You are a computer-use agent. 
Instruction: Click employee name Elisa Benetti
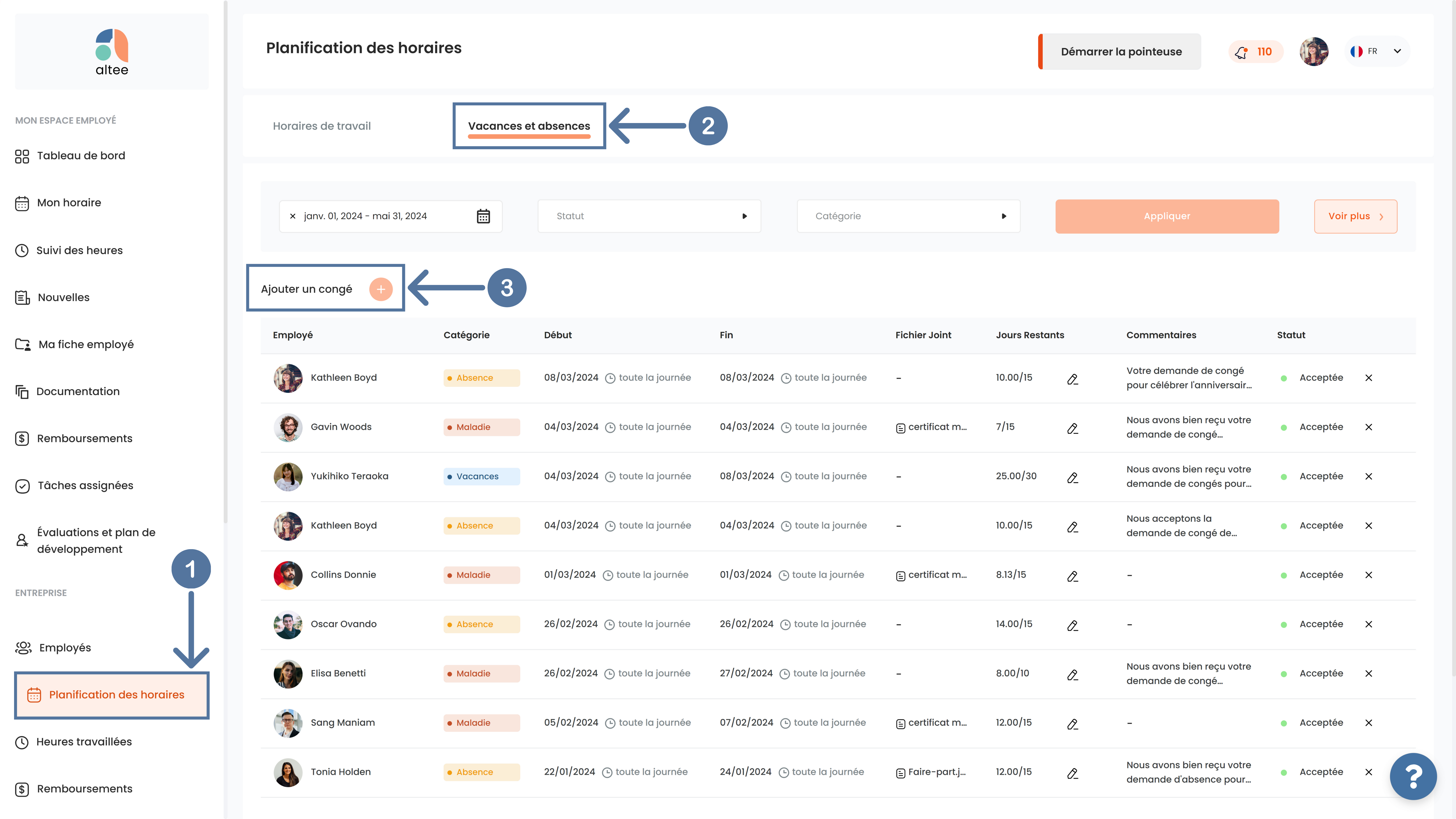(x=338, y=673)
